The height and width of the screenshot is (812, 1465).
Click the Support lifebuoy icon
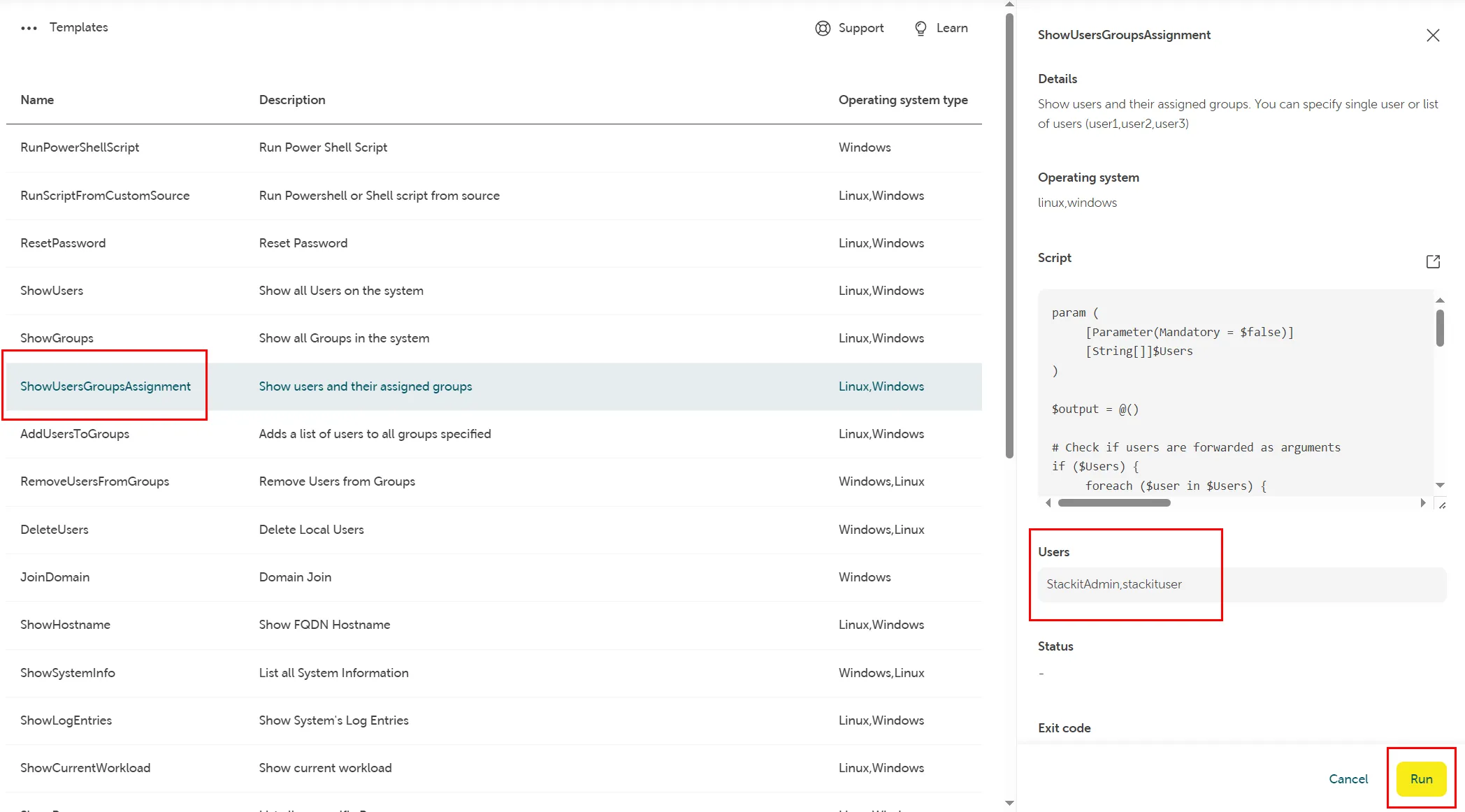pos(823,28)
